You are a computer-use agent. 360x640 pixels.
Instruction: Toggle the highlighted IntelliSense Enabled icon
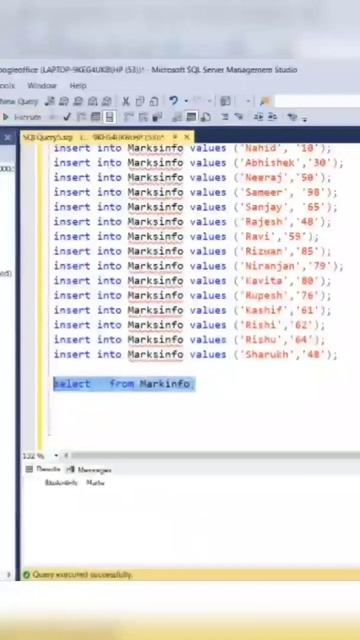coord(109,118)
